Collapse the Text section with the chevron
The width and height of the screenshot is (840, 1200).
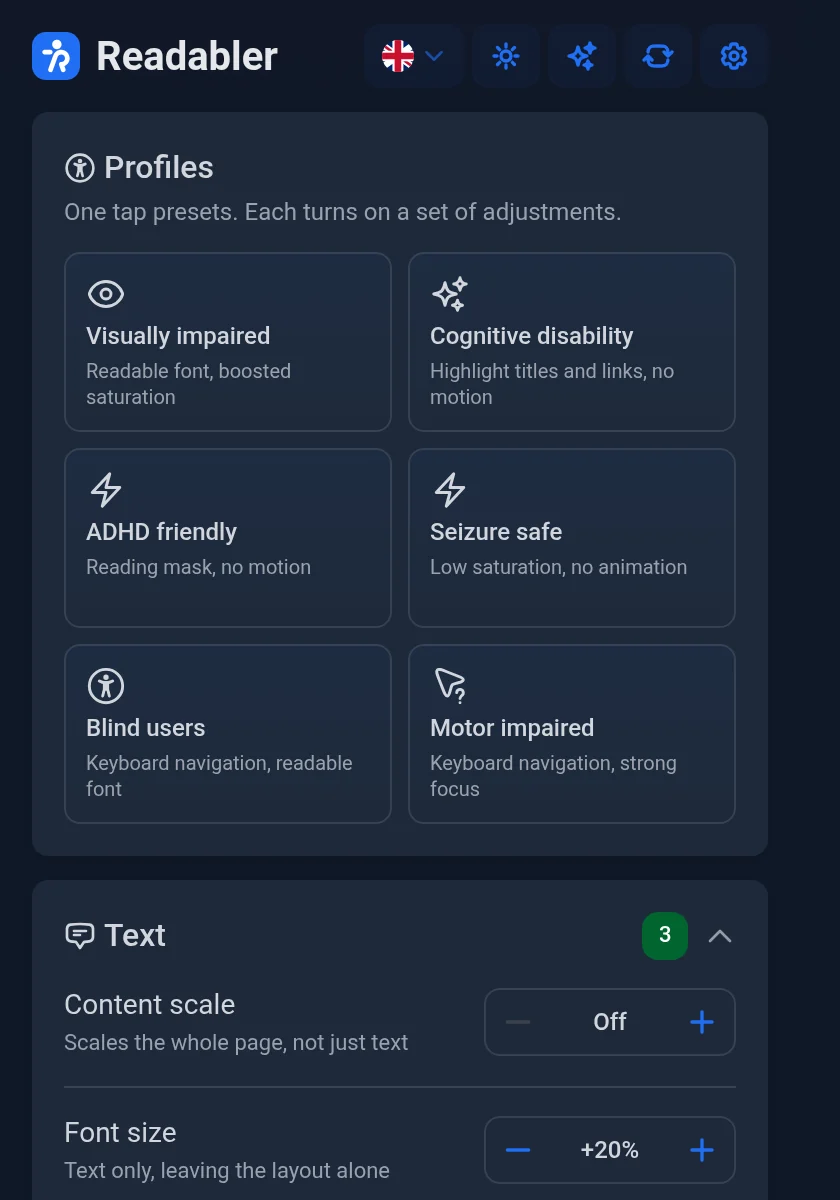(x=720, y=936)
